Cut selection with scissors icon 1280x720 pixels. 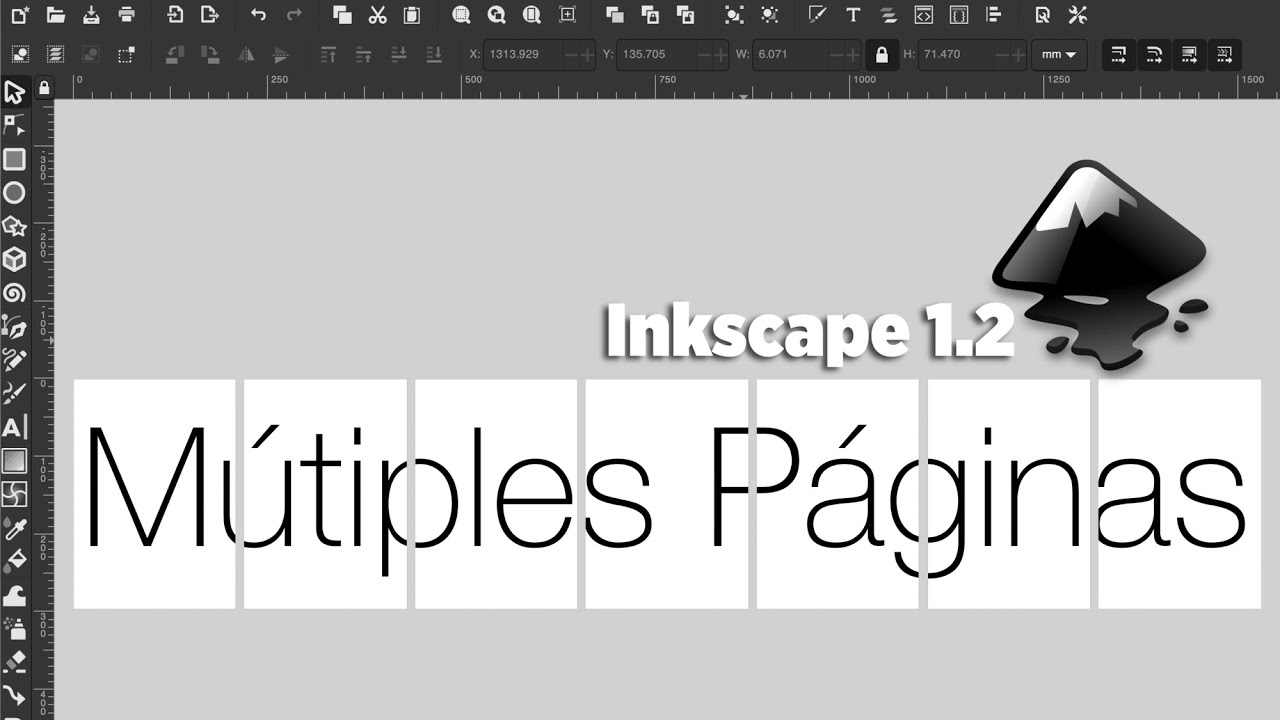pos(377,15)
